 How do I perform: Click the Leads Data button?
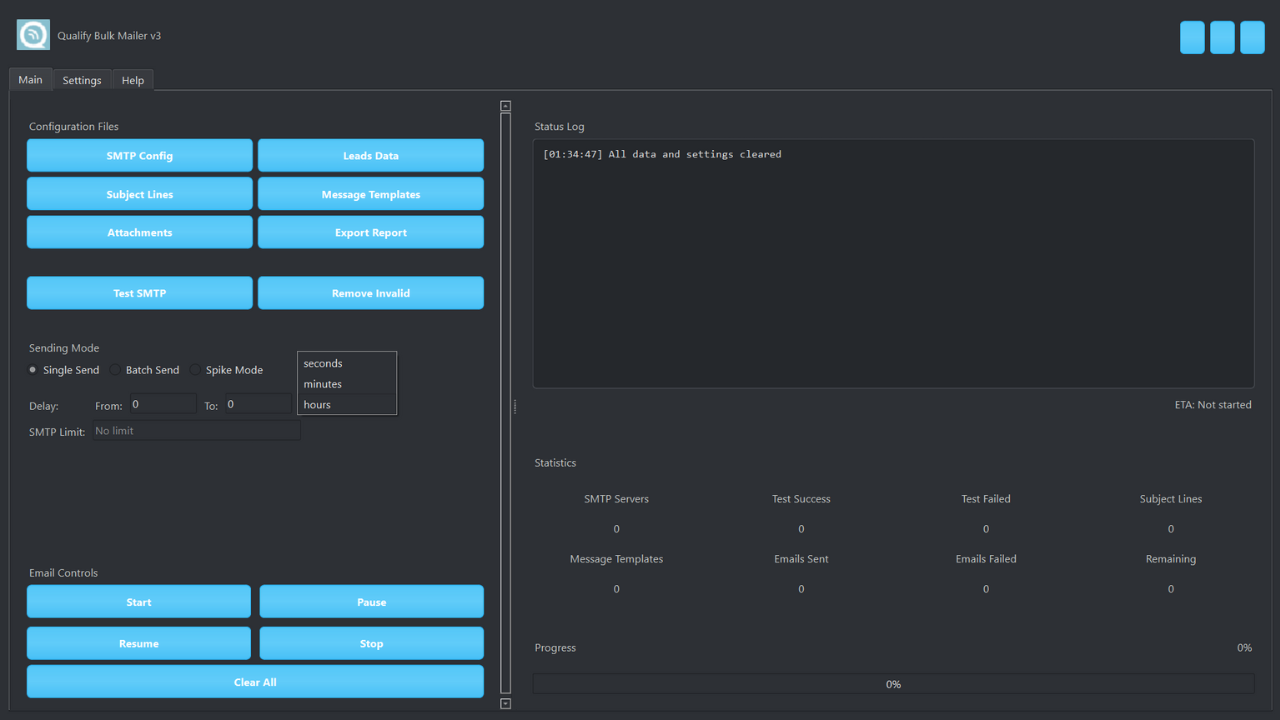[371, 156]
